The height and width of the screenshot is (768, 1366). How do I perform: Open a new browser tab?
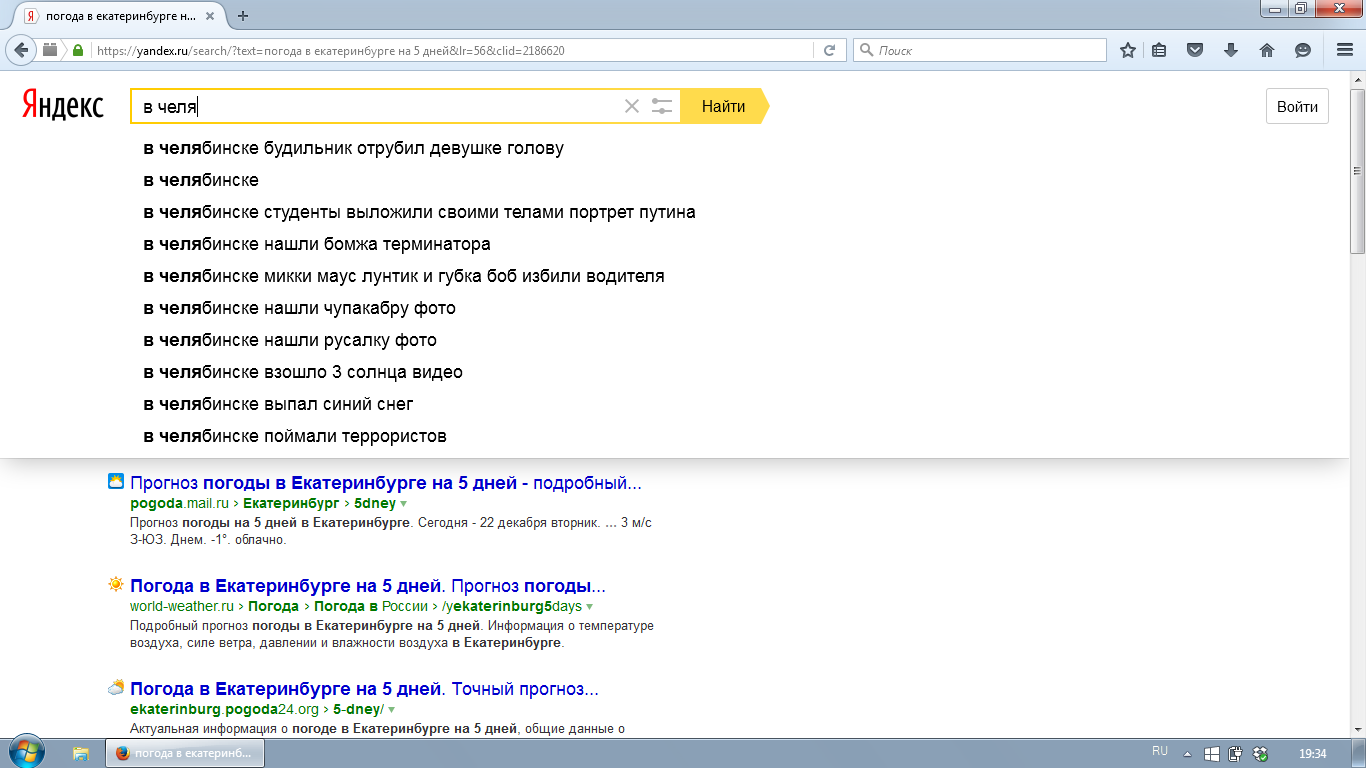coord(243,16)
